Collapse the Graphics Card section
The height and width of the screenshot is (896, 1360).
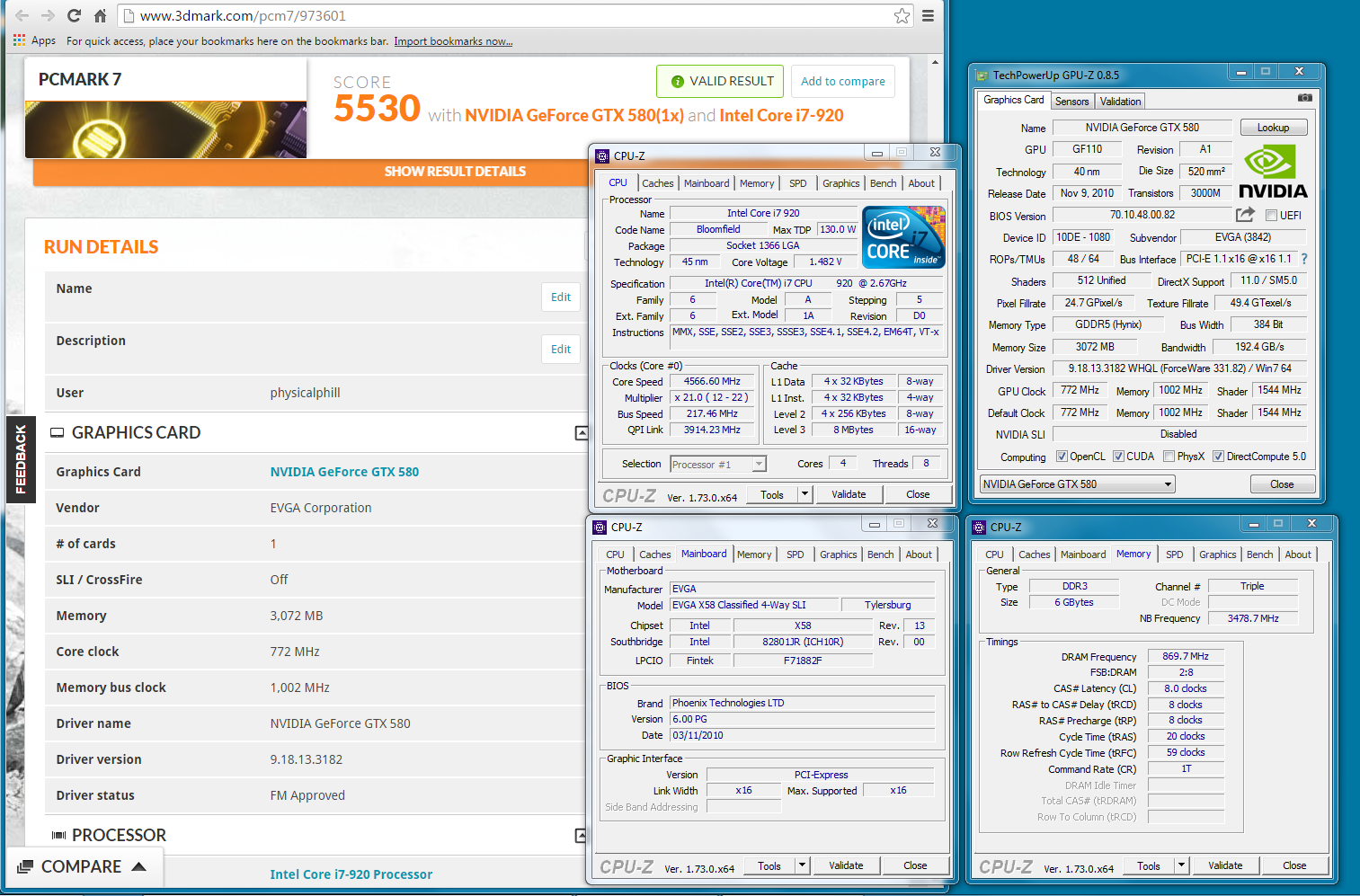(x=582, y=433)
